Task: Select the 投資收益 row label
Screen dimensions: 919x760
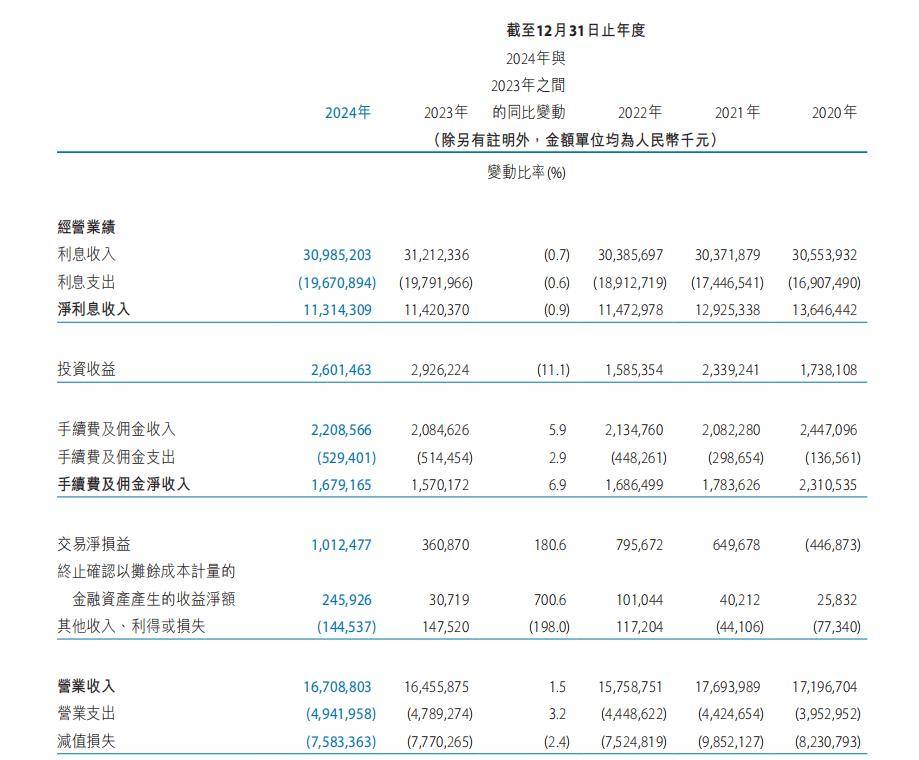Action: pyautogui.click(x=87, y=370)
